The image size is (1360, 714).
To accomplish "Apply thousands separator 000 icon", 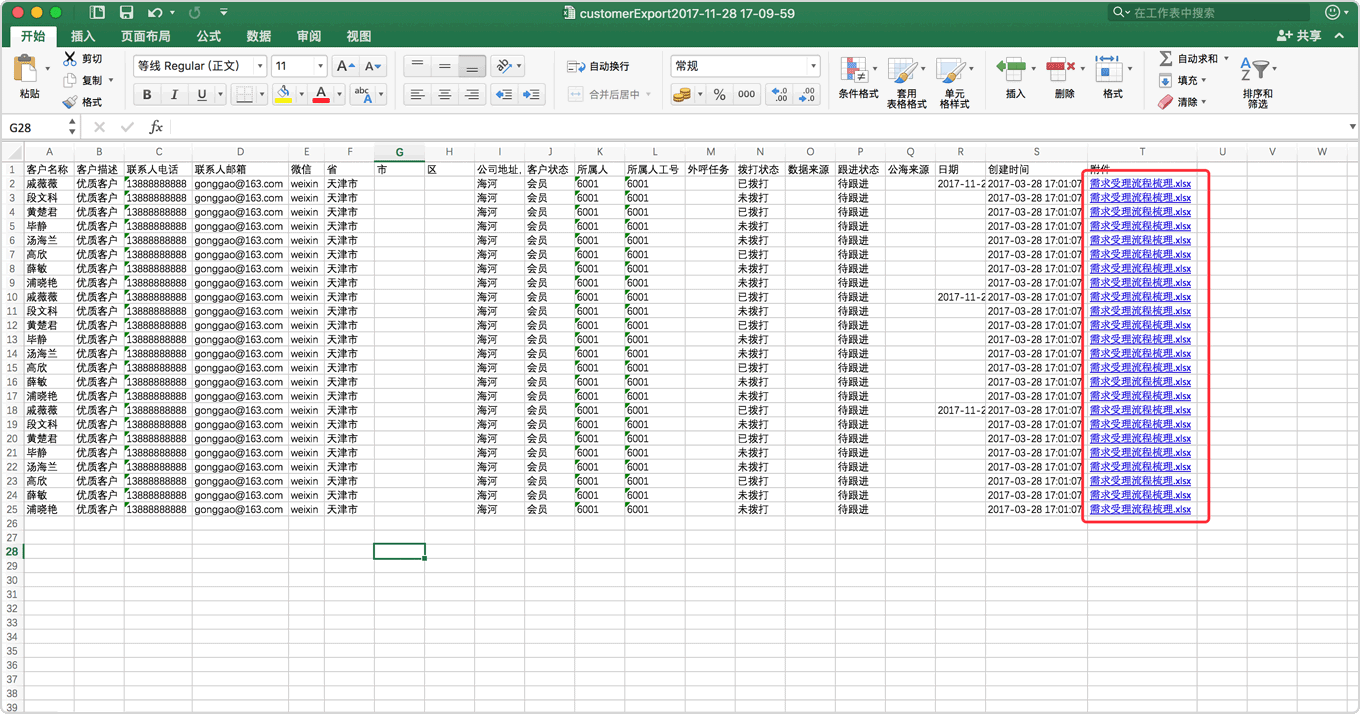I will pos(746,94).
